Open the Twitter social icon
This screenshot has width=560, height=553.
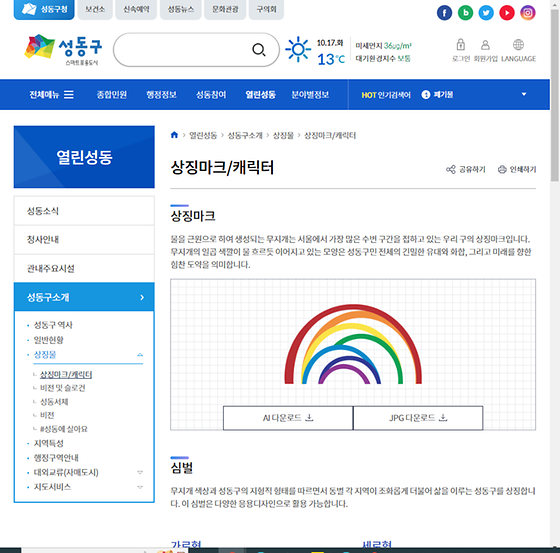point(486,13)
